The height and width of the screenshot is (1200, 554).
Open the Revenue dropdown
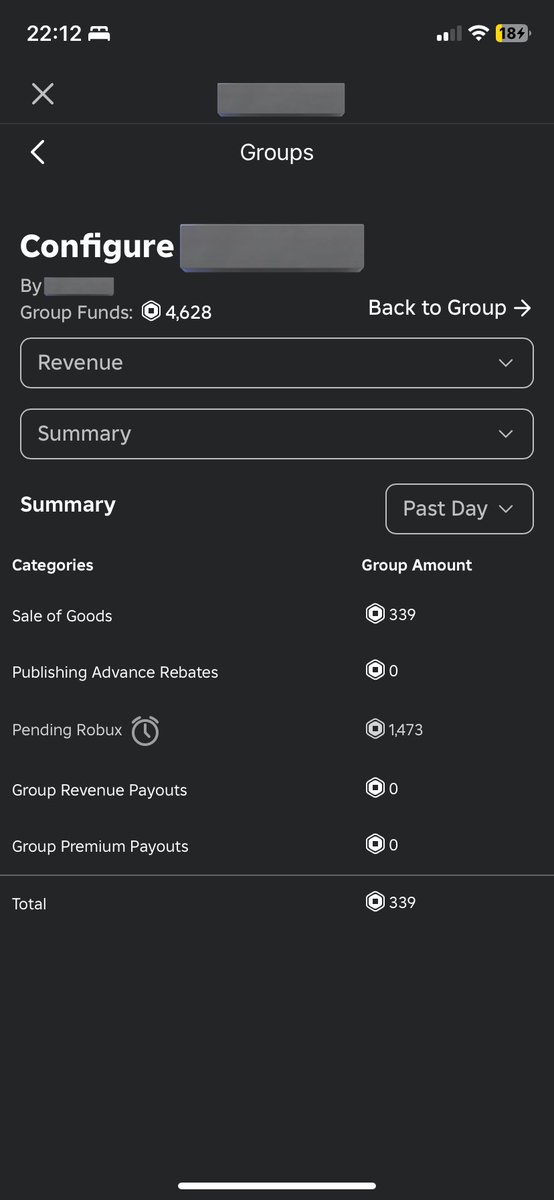[277, 363]
